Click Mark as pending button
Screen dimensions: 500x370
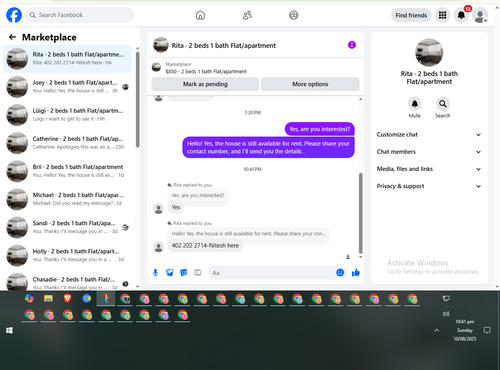tap(205, 84)
